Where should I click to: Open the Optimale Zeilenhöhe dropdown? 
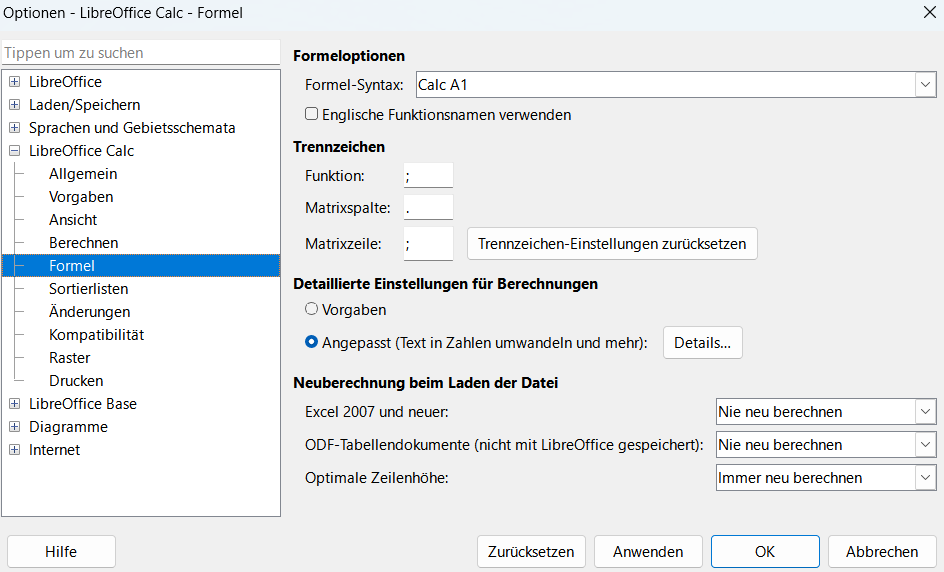pyautogui.click(x=826, y=478)
